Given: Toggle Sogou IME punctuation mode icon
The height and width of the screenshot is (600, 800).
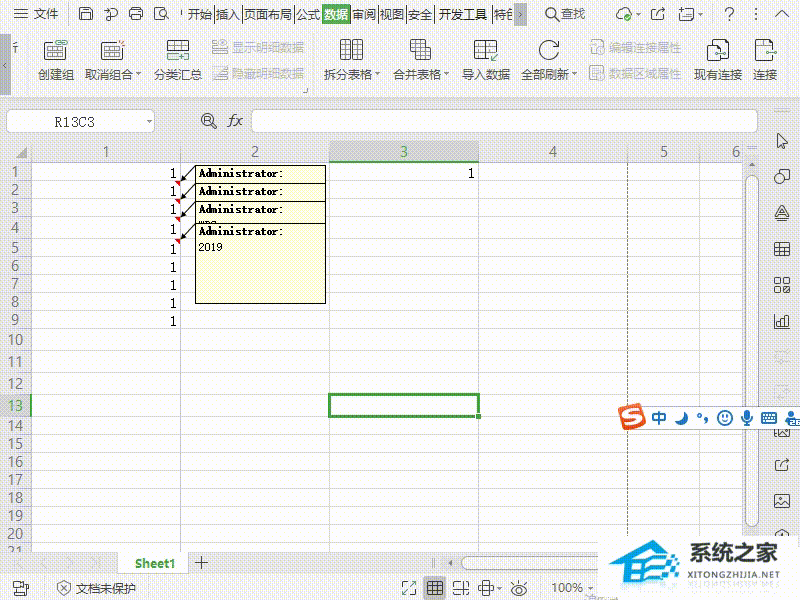Looking at the screenshot, I should (x=703, y=418).
